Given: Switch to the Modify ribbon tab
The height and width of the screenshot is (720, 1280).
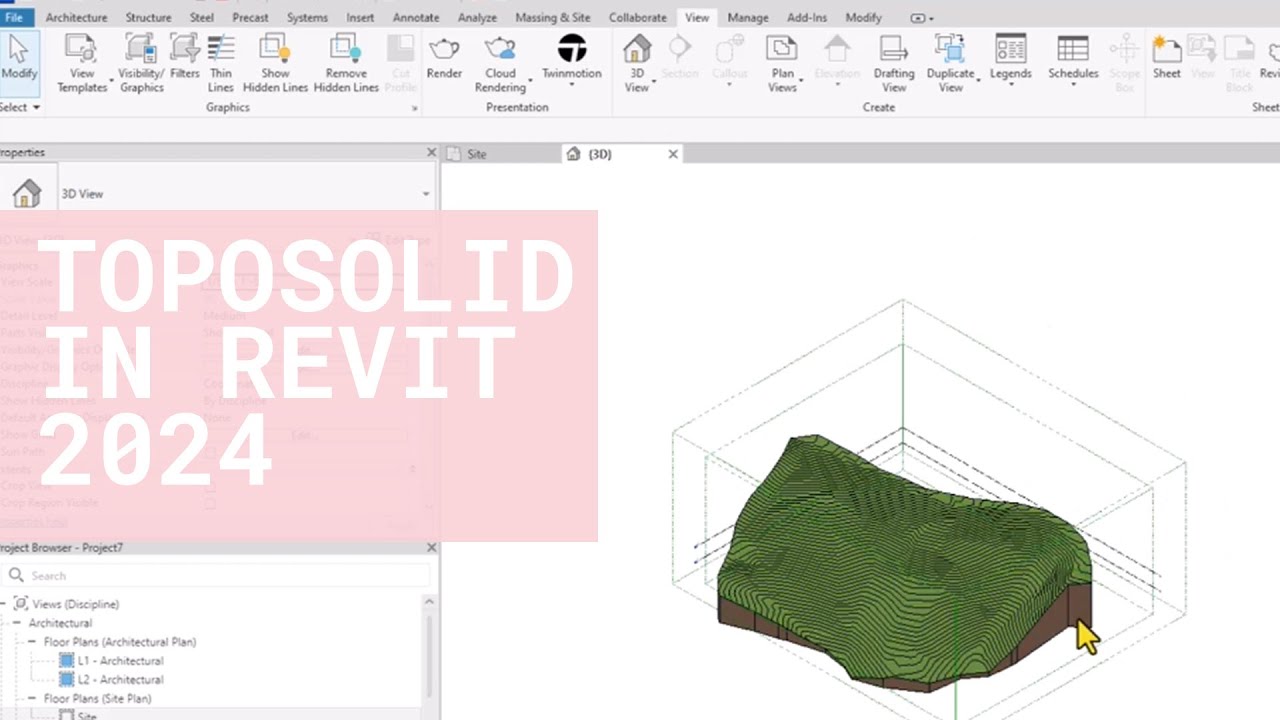Looking at the screenshot, I should [863, 17].
